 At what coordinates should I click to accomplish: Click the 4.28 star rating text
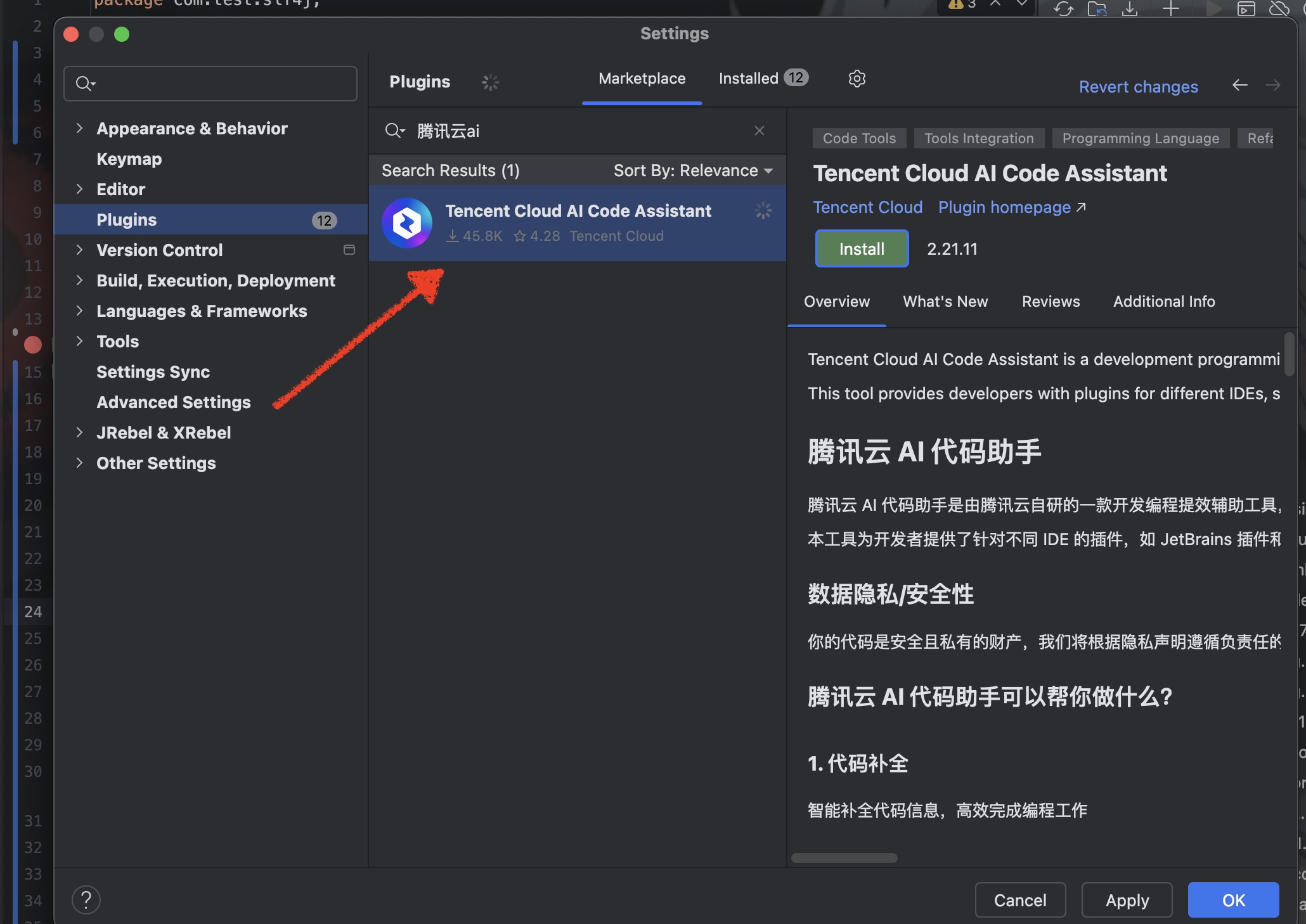[x=537, y=236]
